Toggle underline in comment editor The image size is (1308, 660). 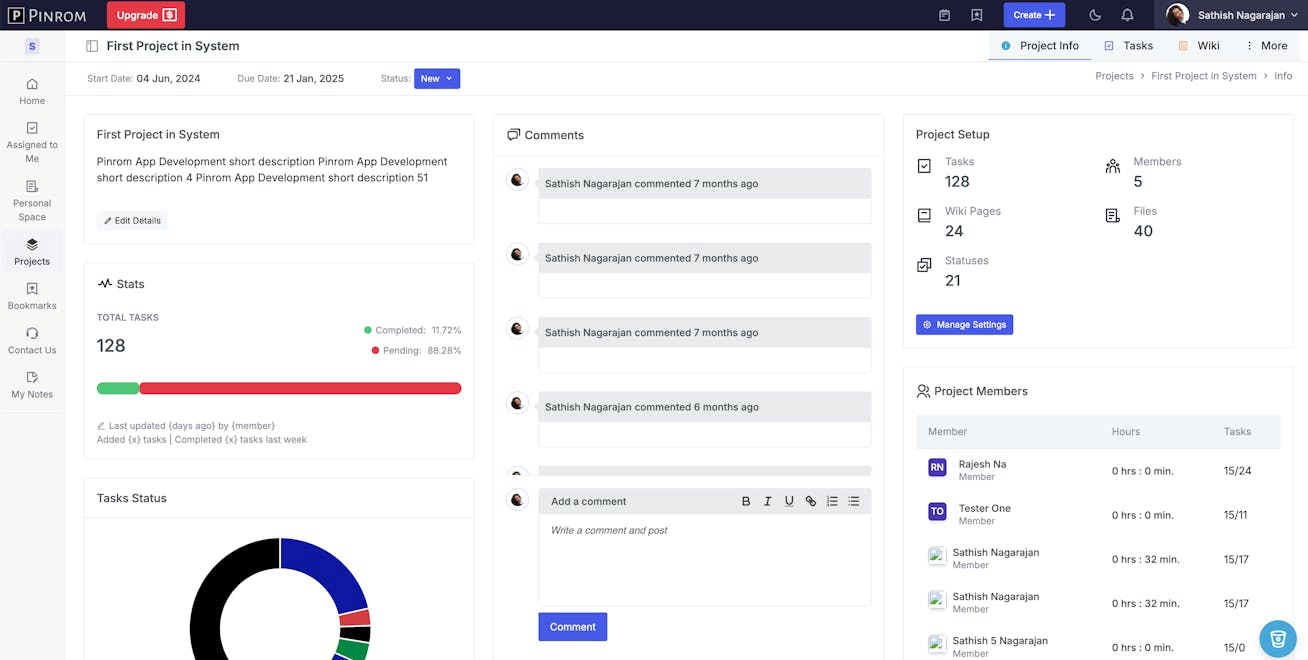(789, 501)
